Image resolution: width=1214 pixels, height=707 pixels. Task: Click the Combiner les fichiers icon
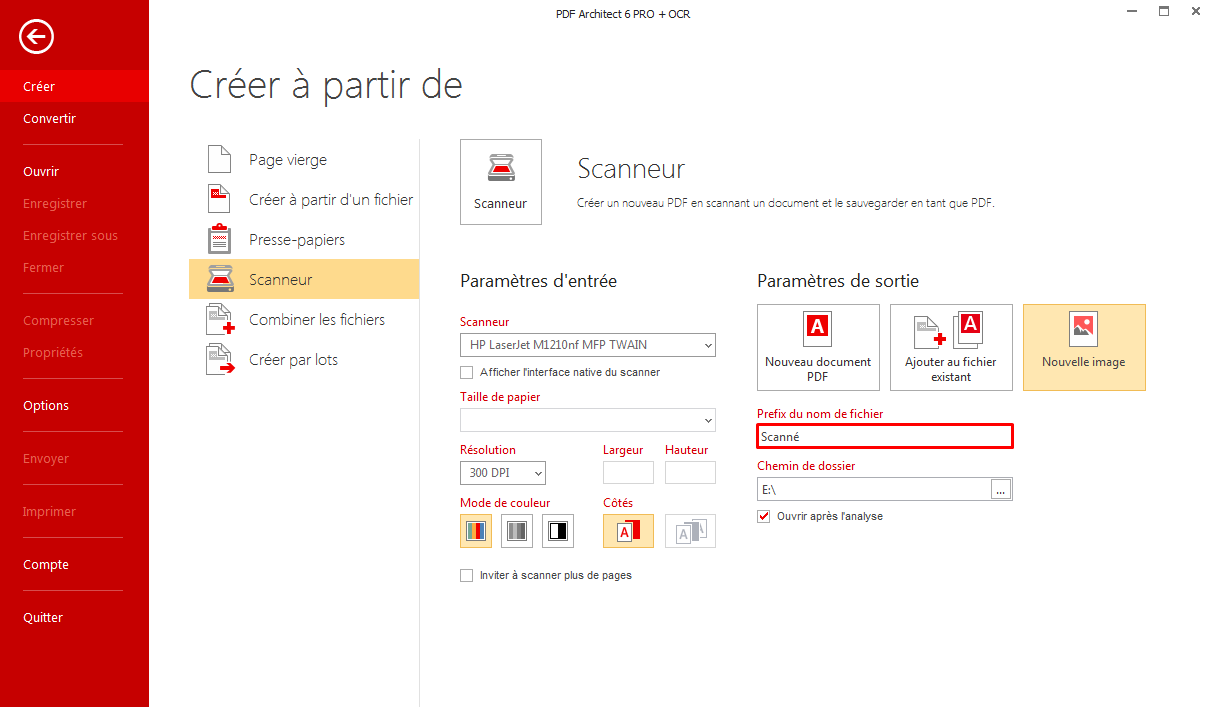220,320
